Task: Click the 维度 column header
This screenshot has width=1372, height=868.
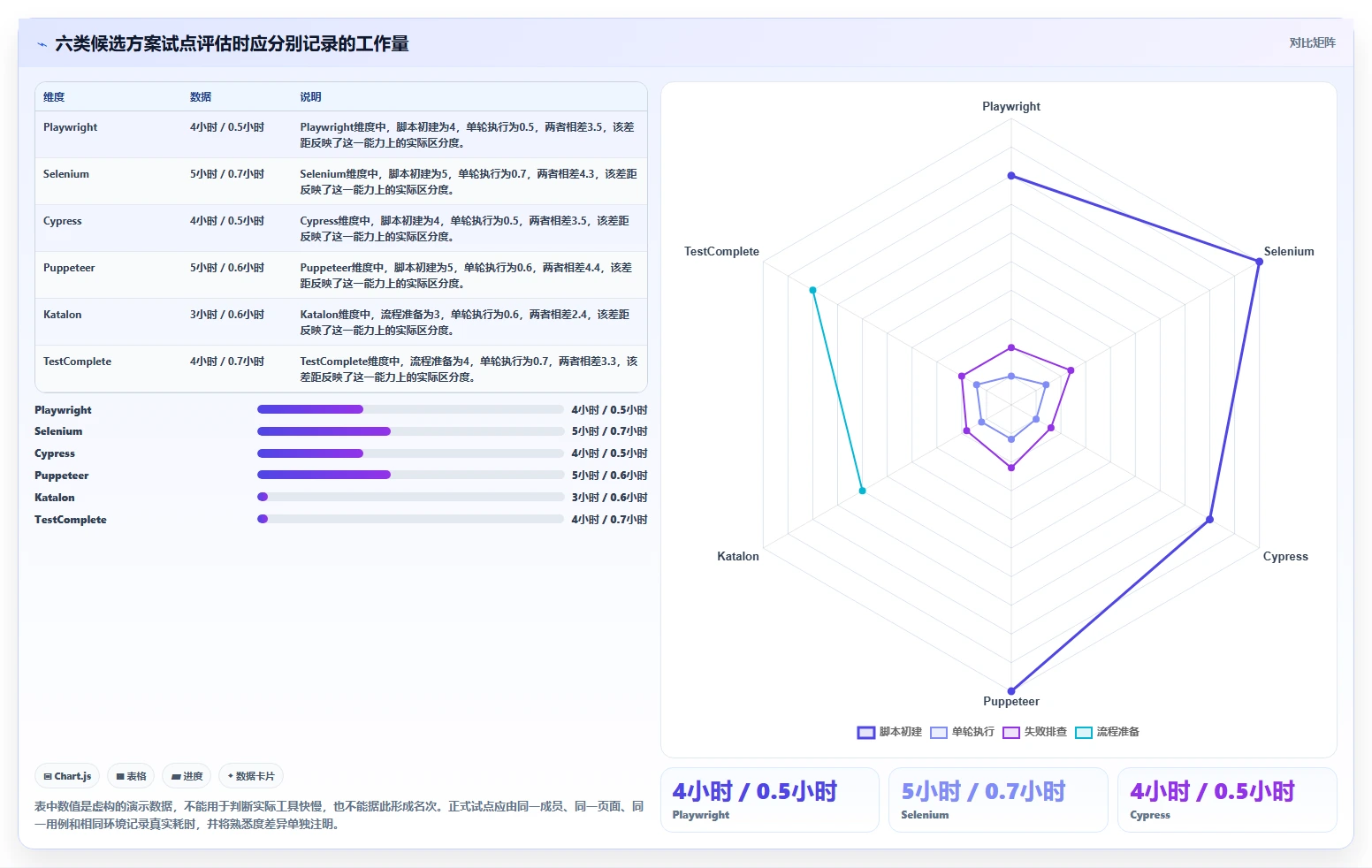Action: click(x=54, y=97)
